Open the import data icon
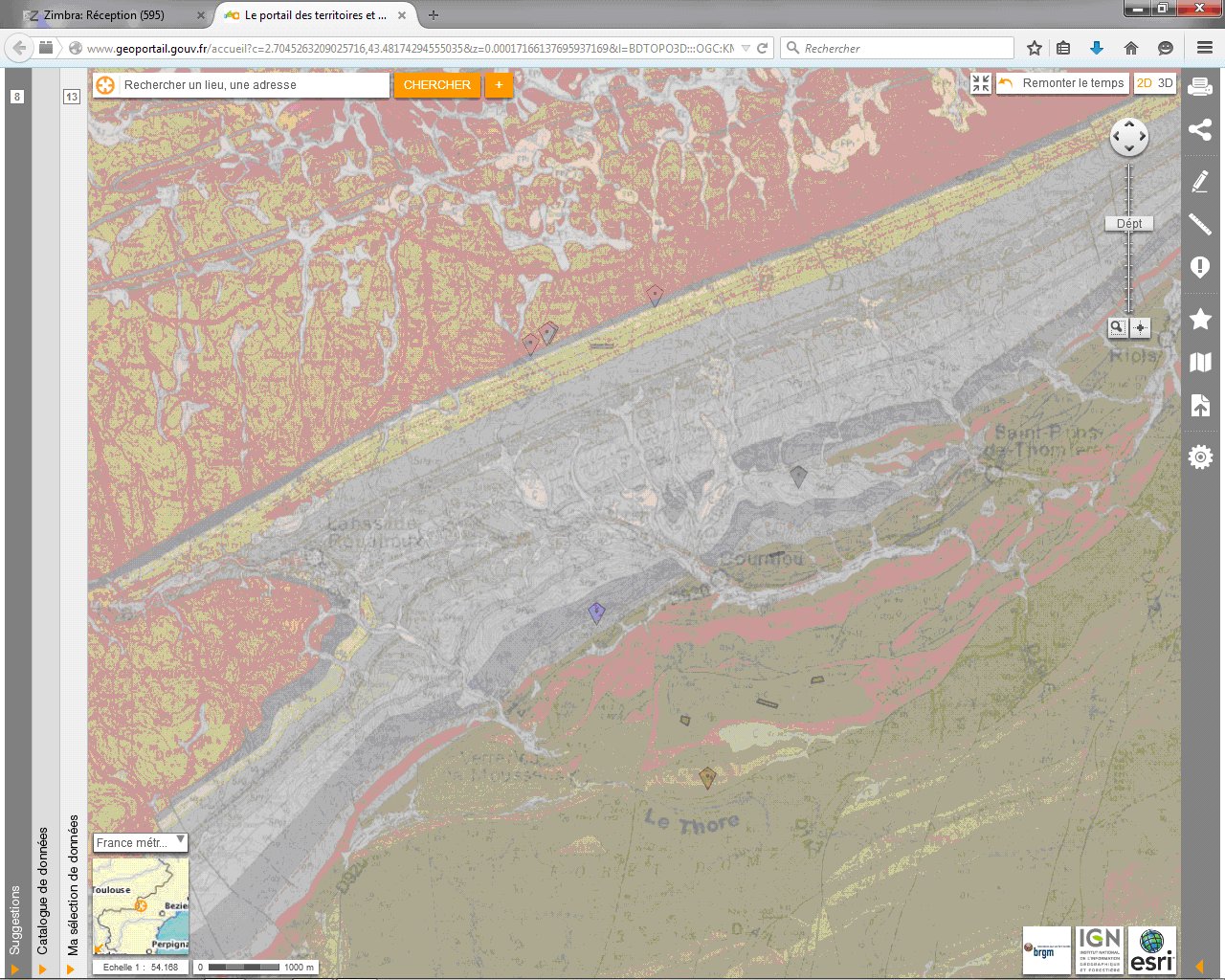1225x980 pixels. pyautogui.click(x=1200, y=406)
